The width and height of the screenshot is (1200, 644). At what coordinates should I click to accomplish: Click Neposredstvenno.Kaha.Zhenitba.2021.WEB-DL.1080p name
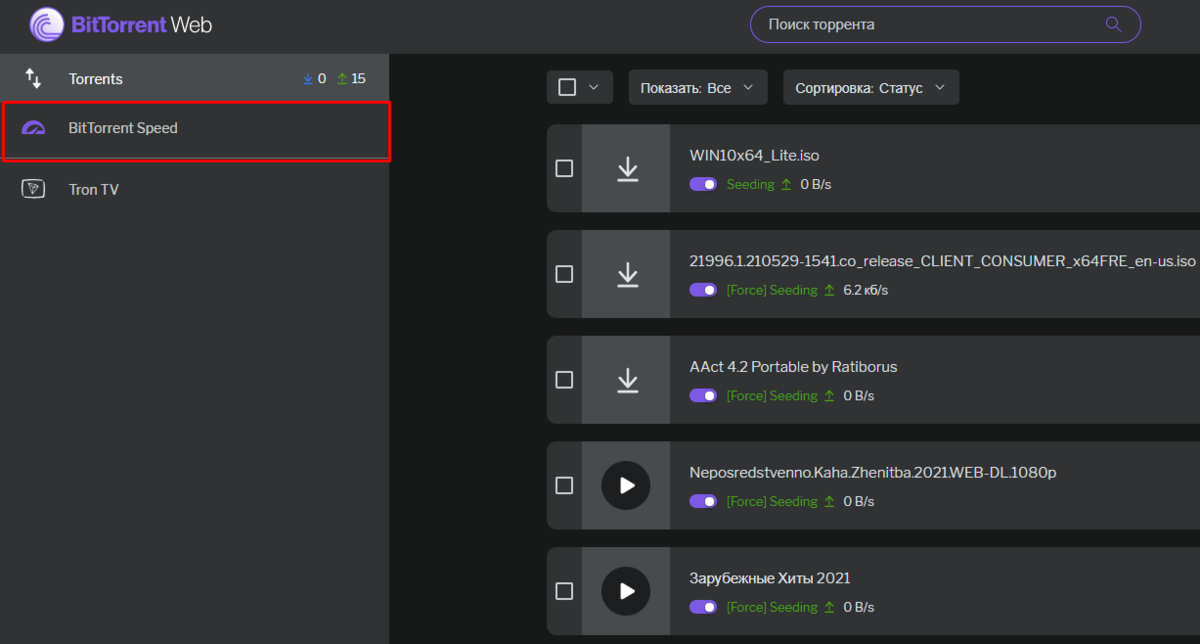pyautogui.click(x=873, y=472)
